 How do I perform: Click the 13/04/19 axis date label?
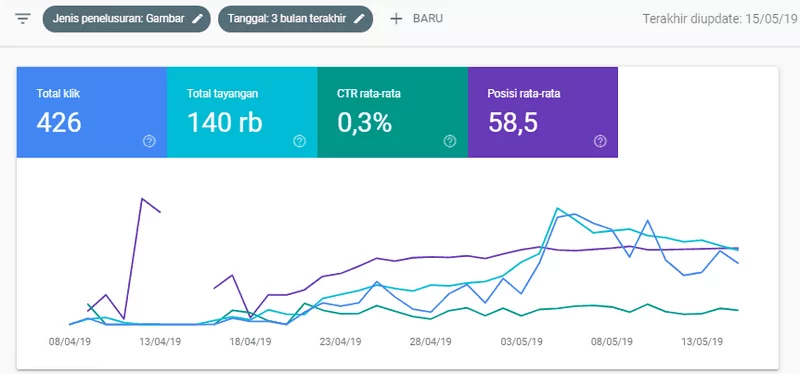160,342
